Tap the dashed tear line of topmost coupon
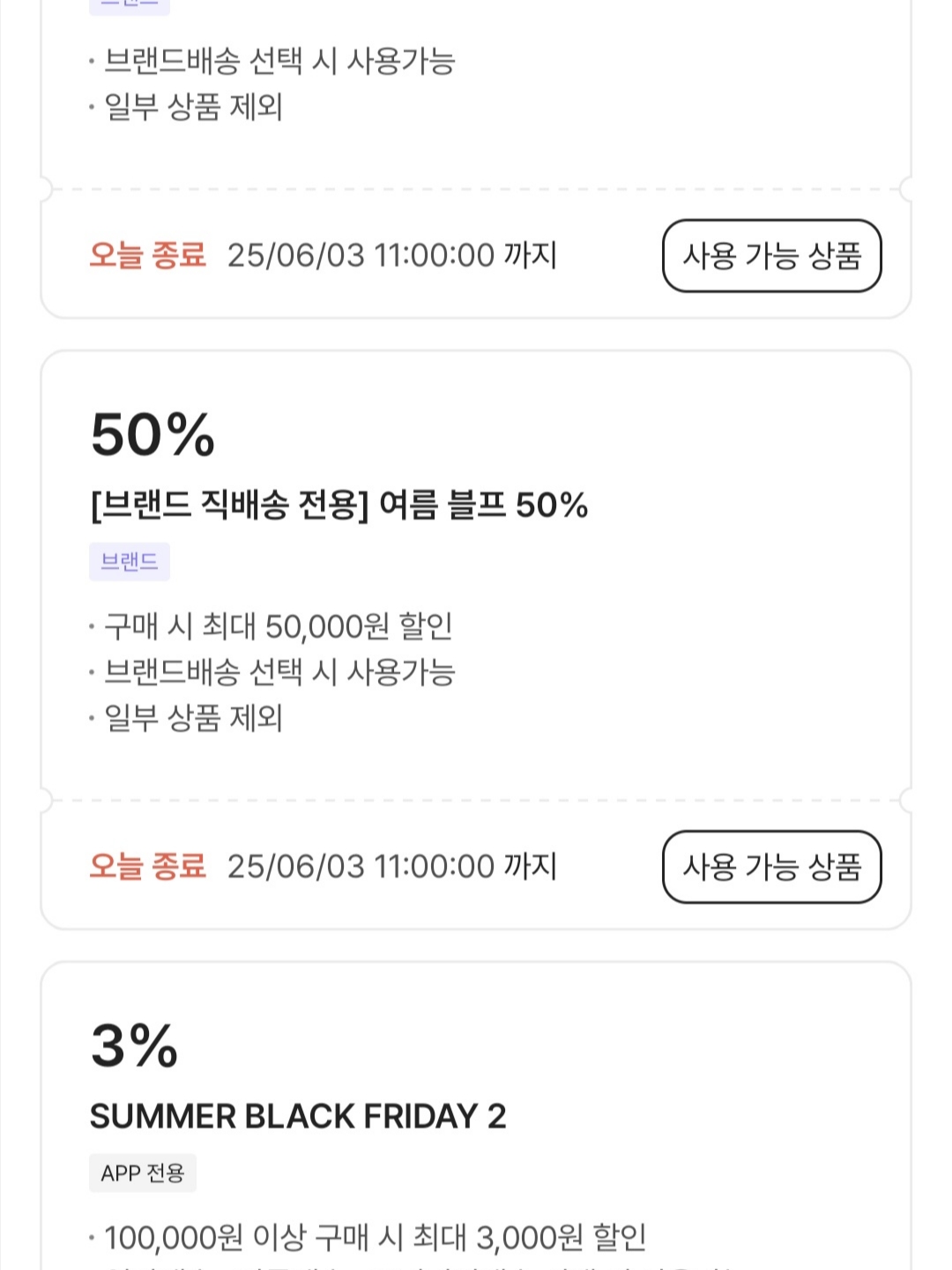The image size is (952, 1270). coord(476,190)
